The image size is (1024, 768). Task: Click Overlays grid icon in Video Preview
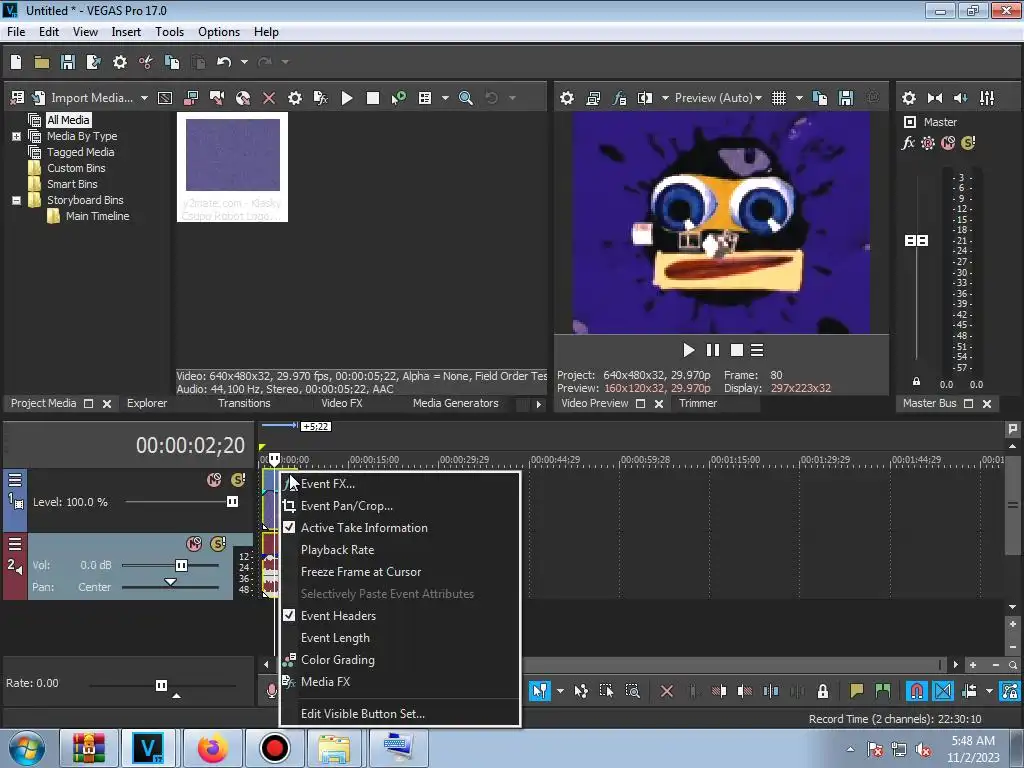(778, 98)
